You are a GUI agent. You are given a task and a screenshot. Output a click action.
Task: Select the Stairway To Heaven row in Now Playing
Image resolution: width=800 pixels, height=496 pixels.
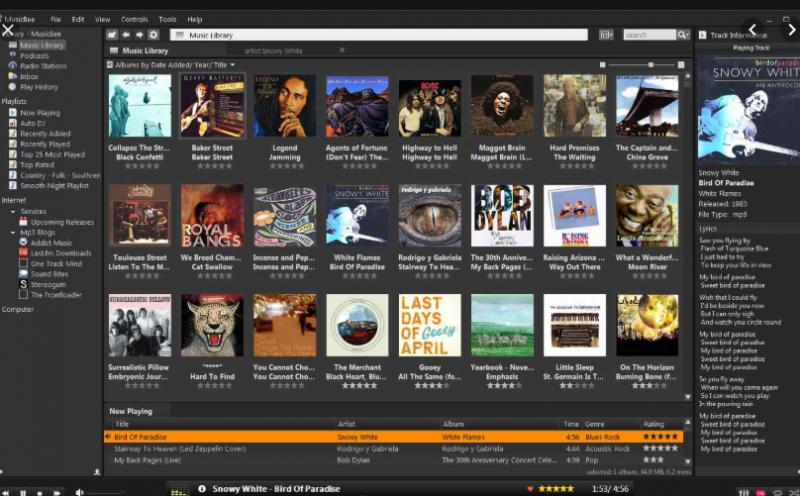point(393,449)
